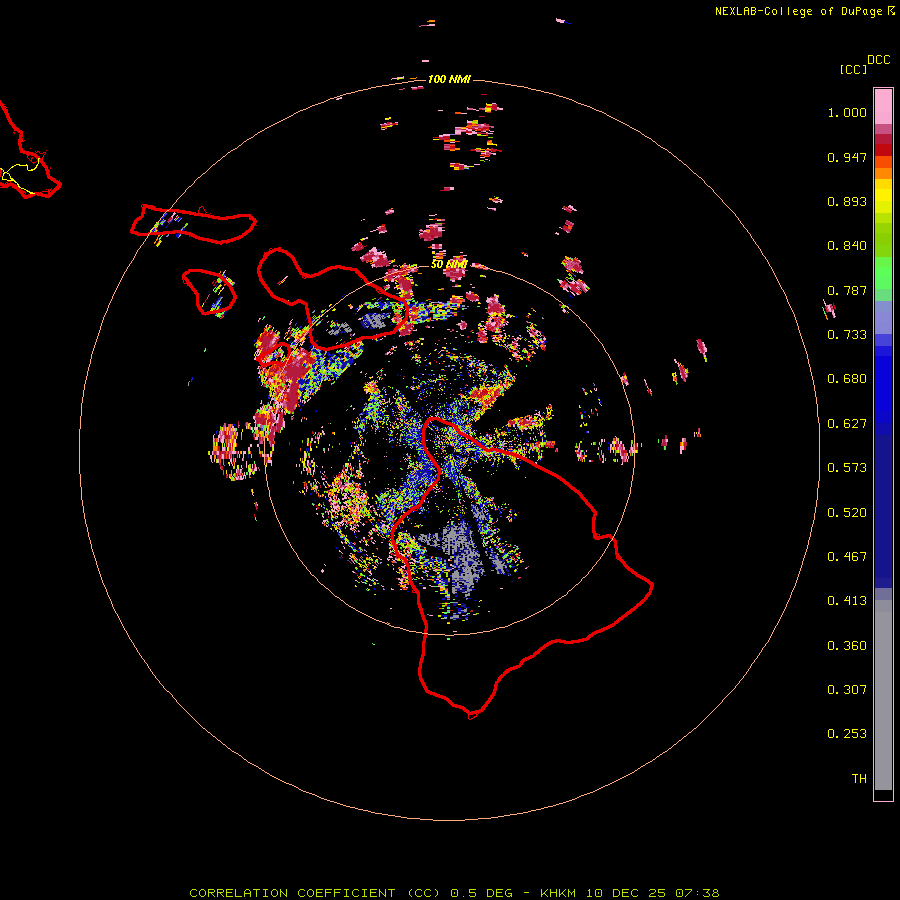
Task: Select the 0.733 scale value
Action: click(847, 335)
